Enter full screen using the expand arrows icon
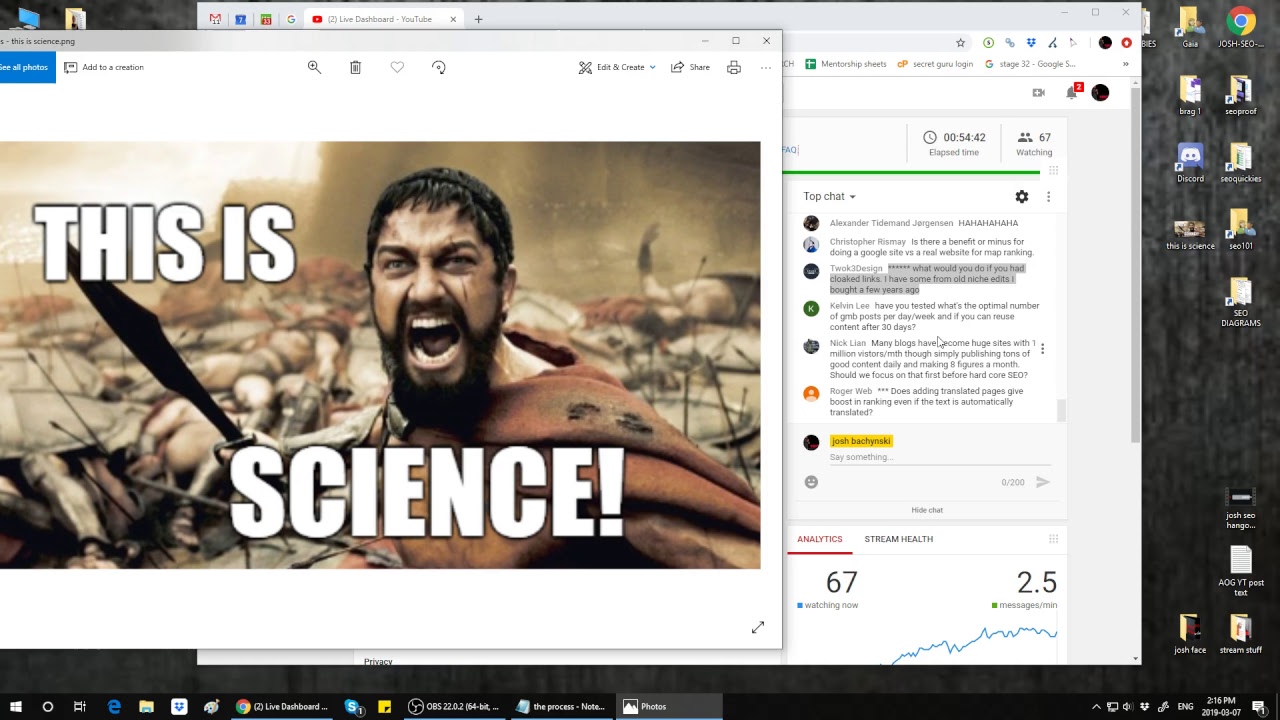 758,627
